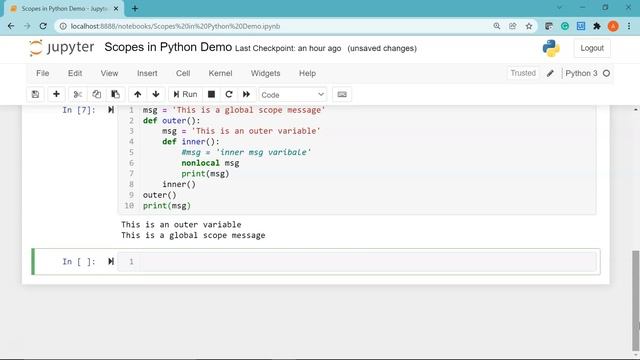Run the empty cell with its run icon
The image size is (640, 360).
[111, 261]
